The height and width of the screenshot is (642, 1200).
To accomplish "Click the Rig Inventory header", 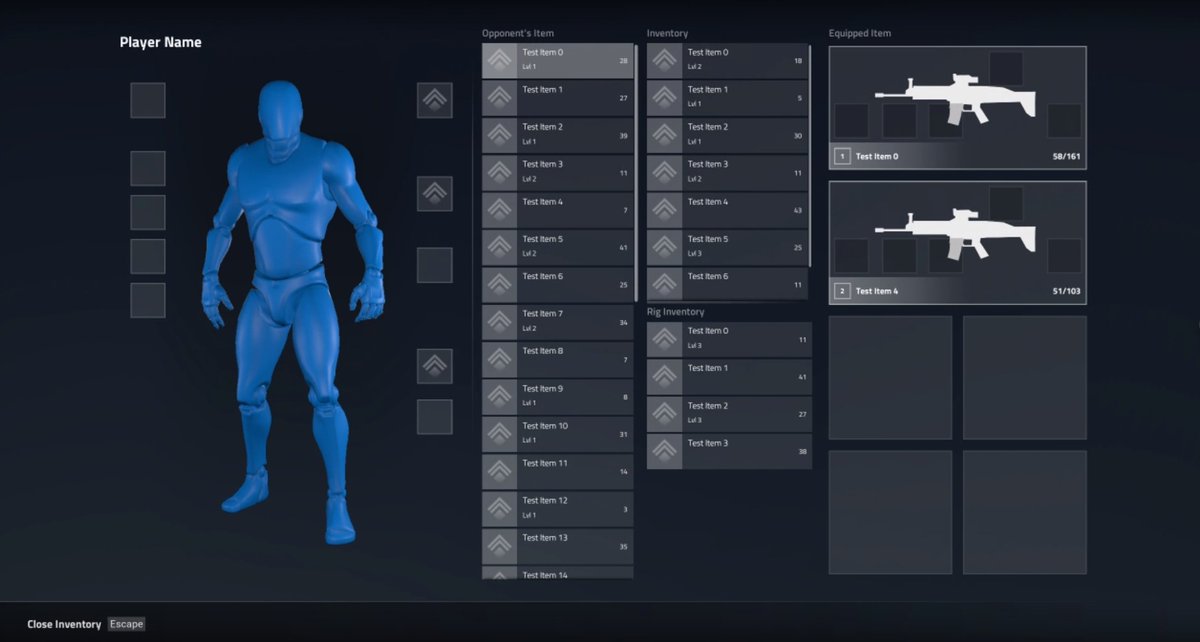I will point(676,312).
